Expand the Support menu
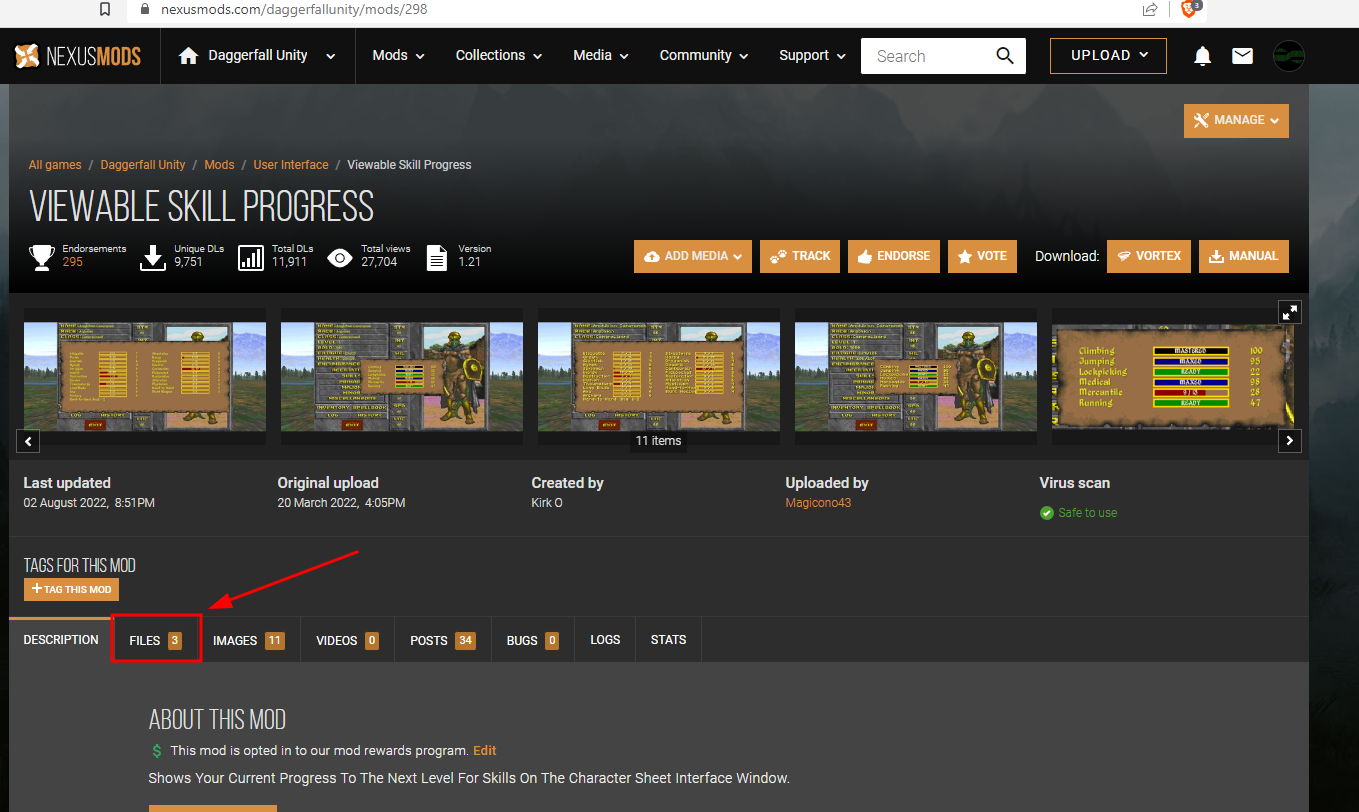1359x812 pixels. 813,56
